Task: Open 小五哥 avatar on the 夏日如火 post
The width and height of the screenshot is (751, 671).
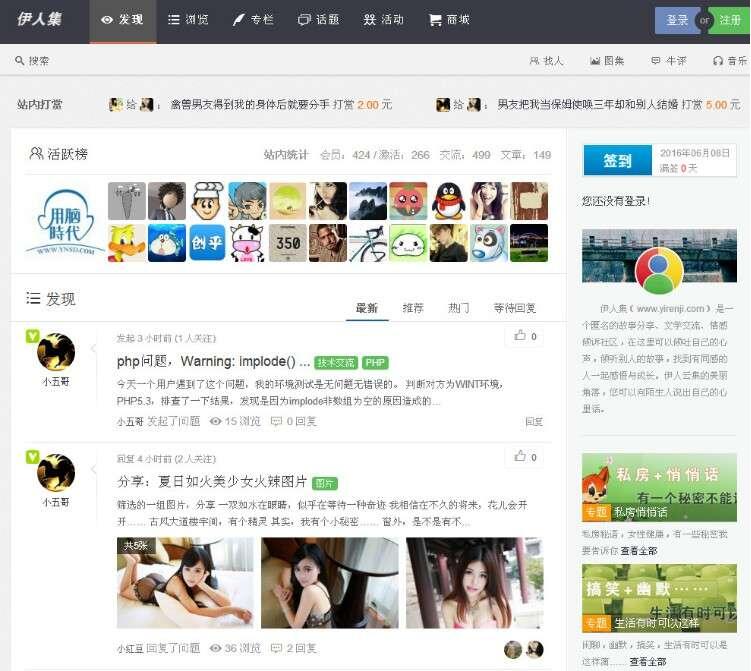Action: [56, 473]
